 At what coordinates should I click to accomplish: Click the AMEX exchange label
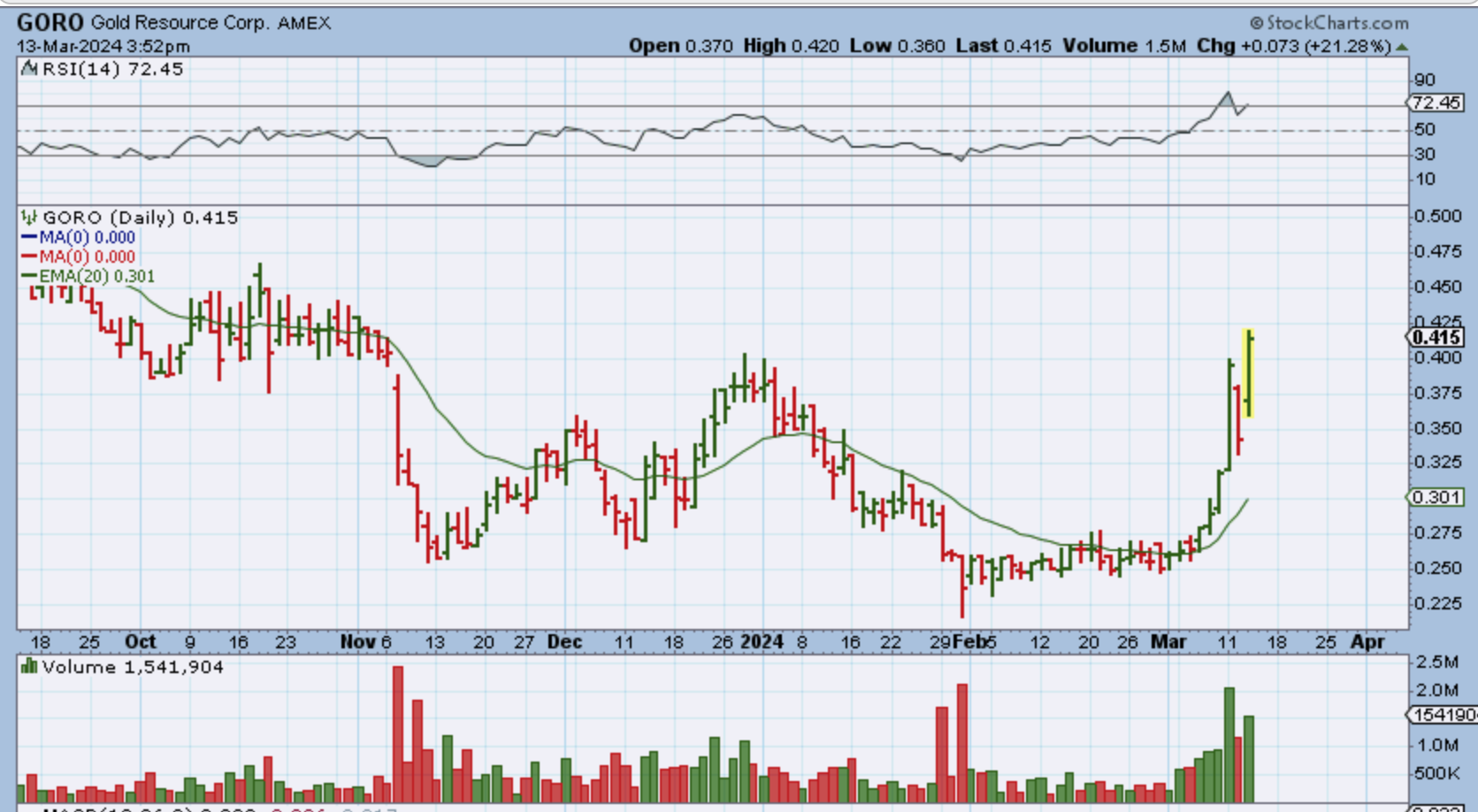coord(304,23)
